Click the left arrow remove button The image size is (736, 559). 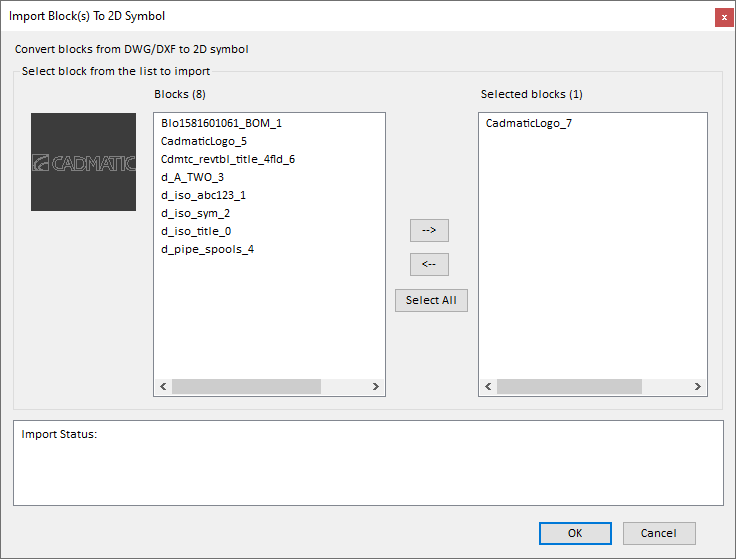(x=429, y=265)
